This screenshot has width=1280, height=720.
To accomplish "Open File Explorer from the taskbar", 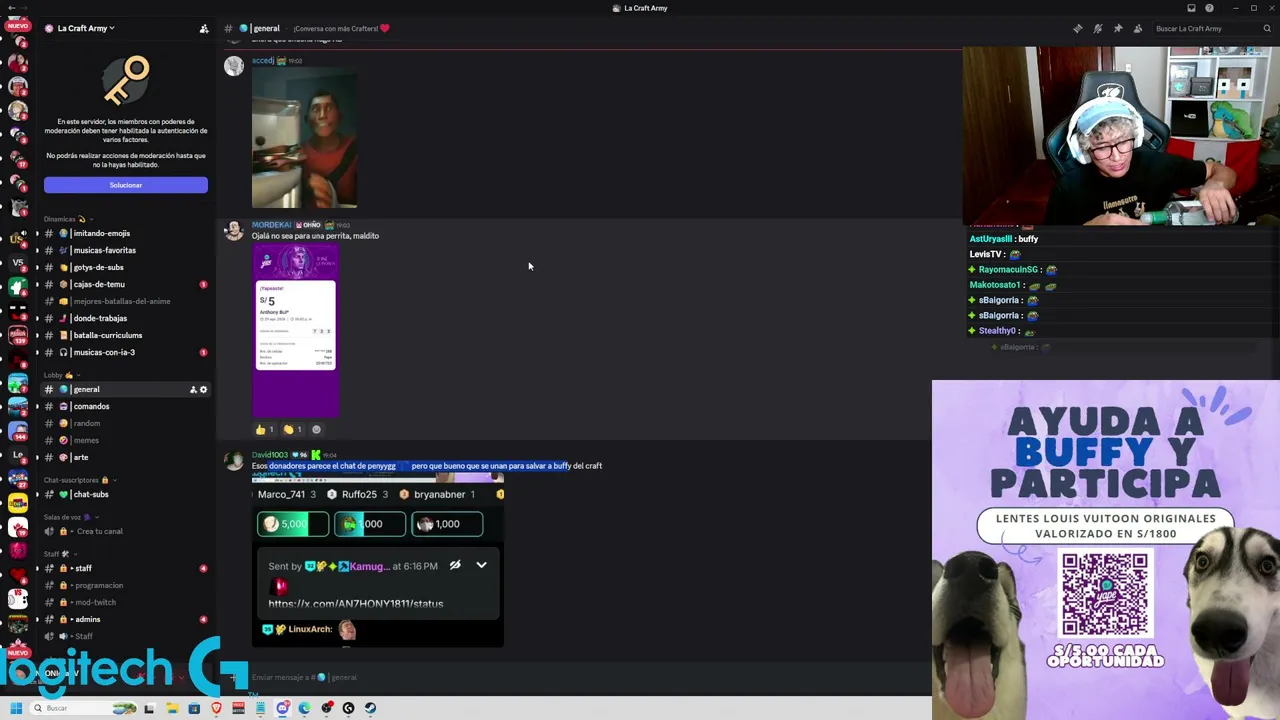I will [172, 708].
